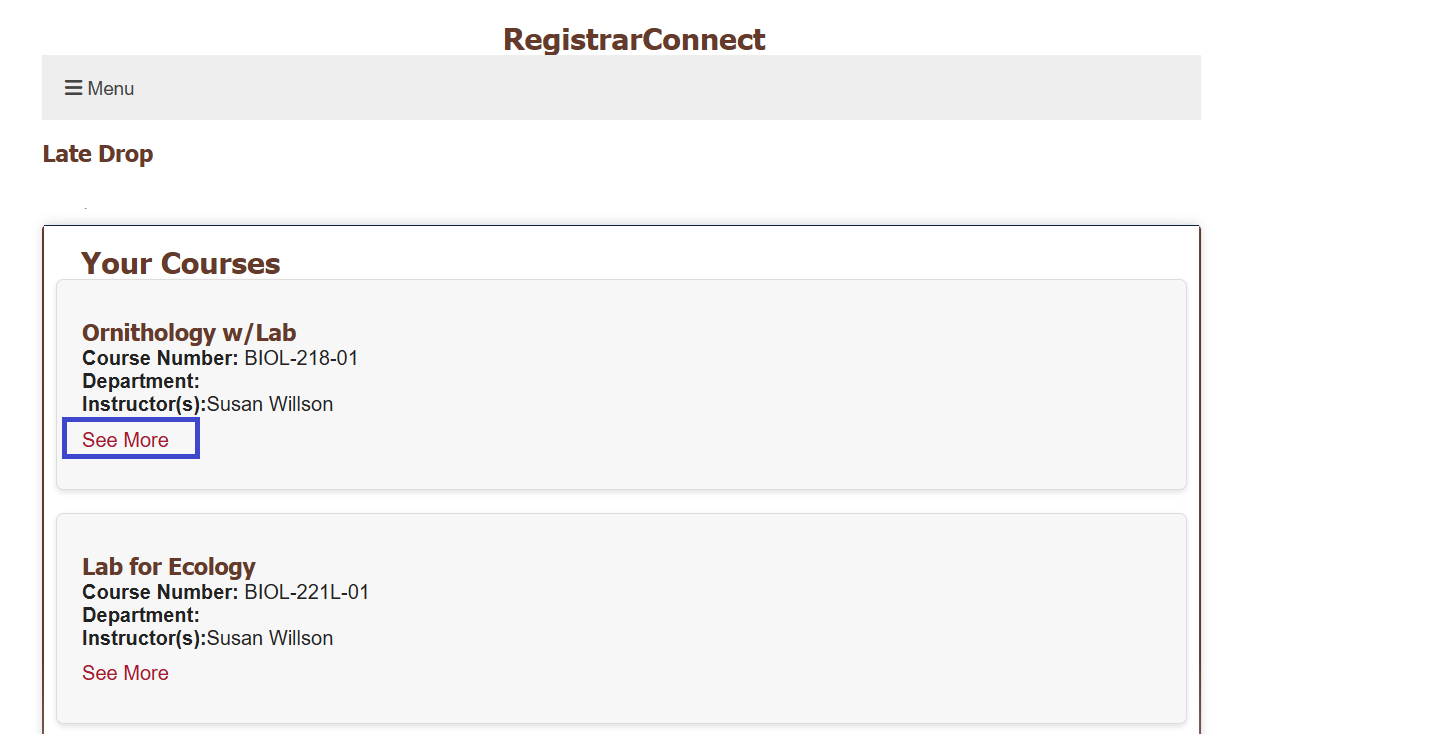This screenshot has height=734, width=1444.
Task: Click the RegistrarConnect site title
Action: (634, 39)
